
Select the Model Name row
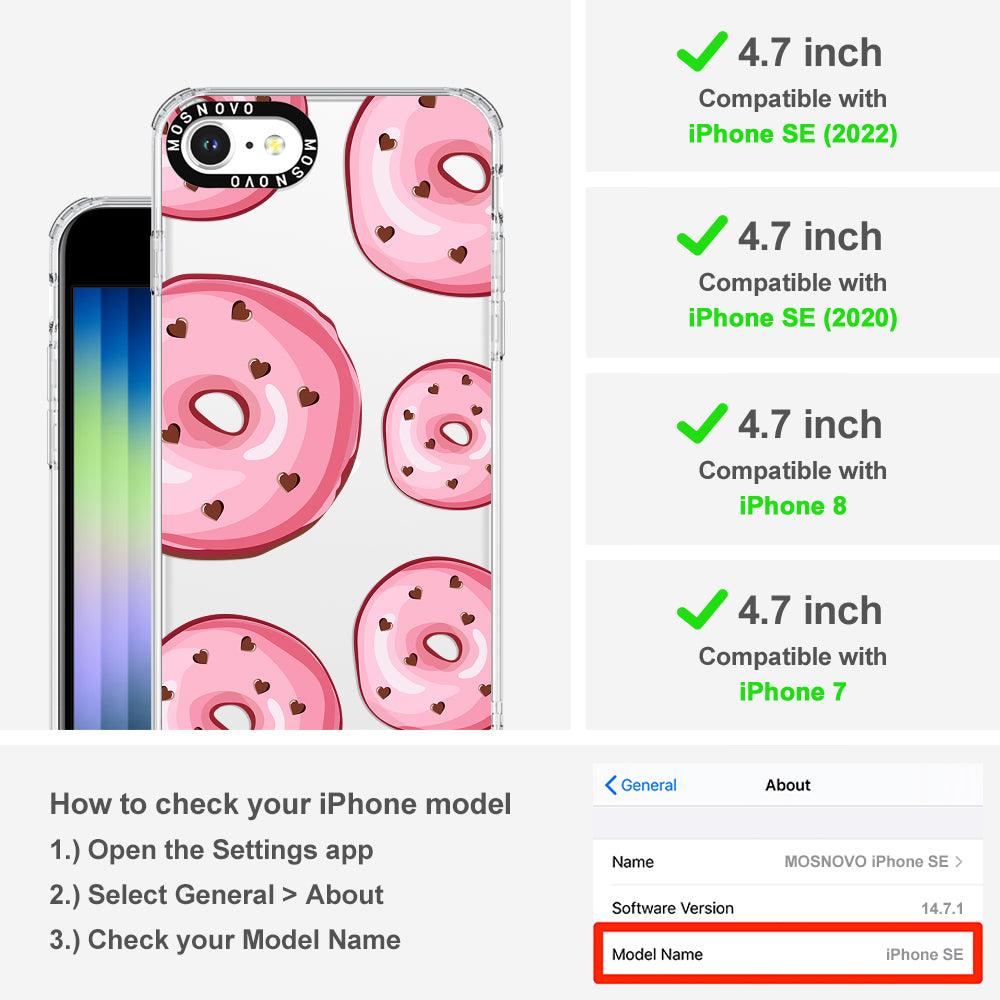[788, 954]
